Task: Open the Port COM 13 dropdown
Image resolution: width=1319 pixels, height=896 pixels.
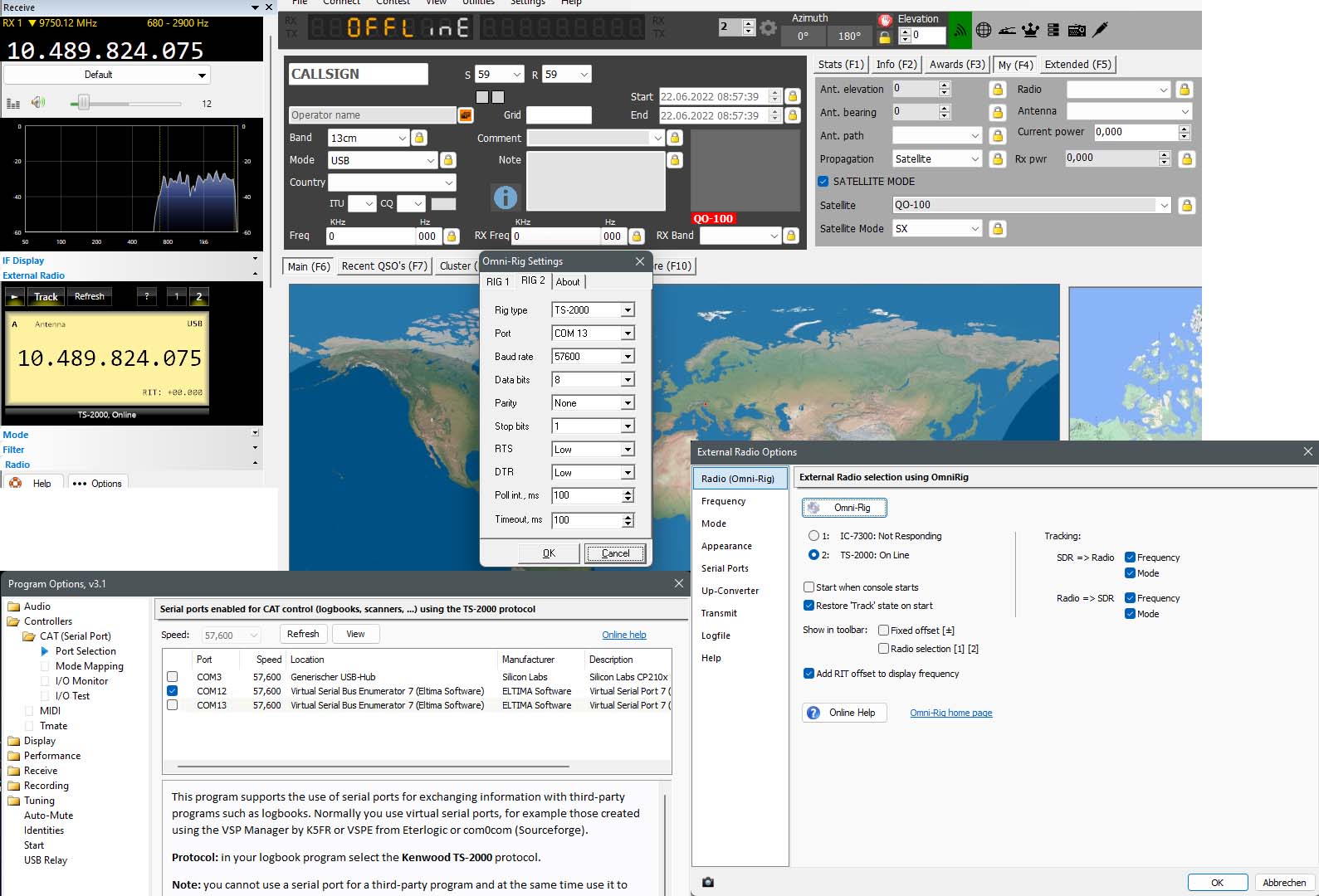Action: coord(628,334)
